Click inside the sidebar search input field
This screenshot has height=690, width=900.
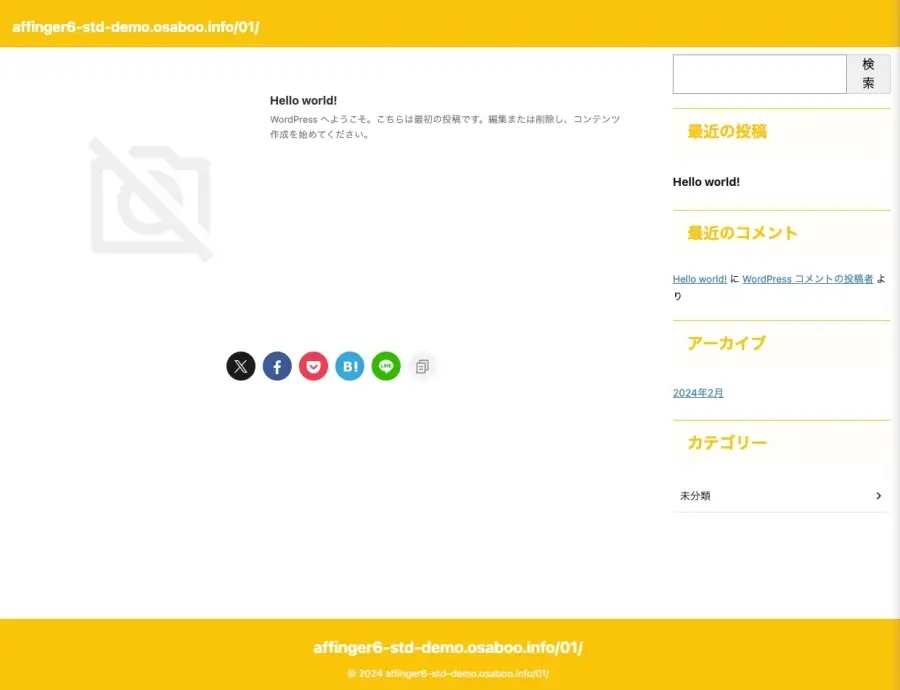coord(759,73)
